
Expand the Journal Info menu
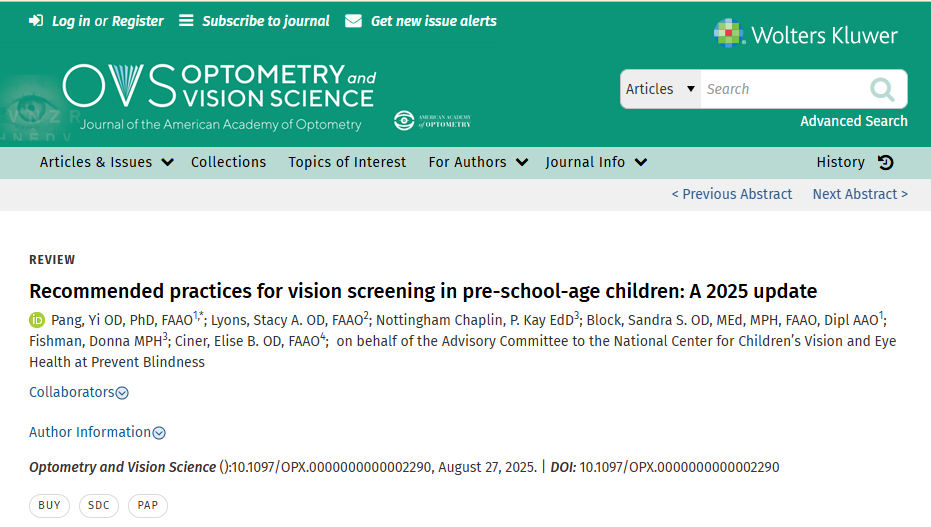[x=596, y=162]
